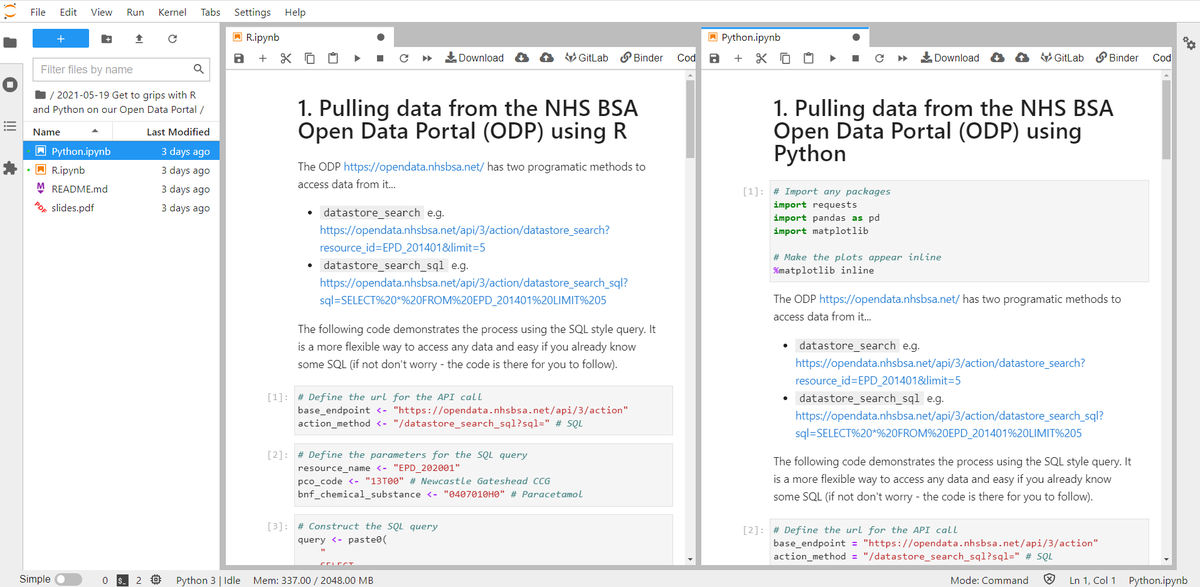Click the trusted notebook shield icon in status bar

click(x=1049, y=579)
